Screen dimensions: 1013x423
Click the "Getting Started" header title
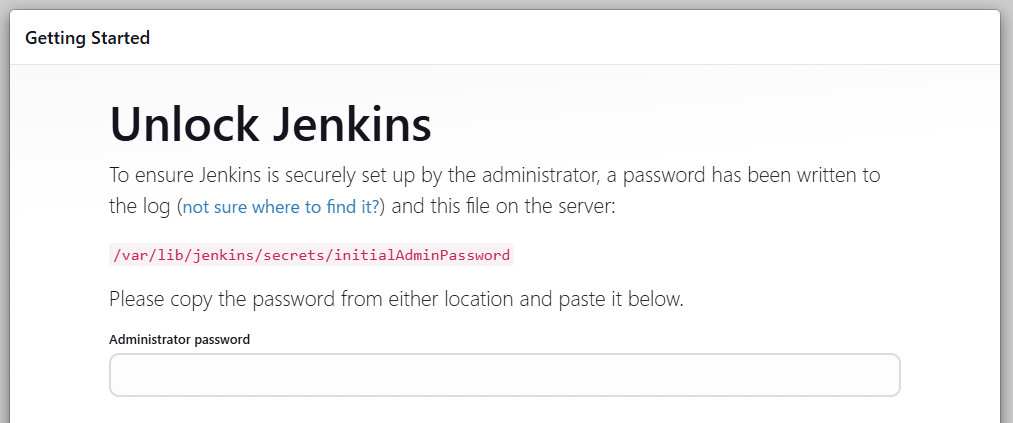pos(87,38)
